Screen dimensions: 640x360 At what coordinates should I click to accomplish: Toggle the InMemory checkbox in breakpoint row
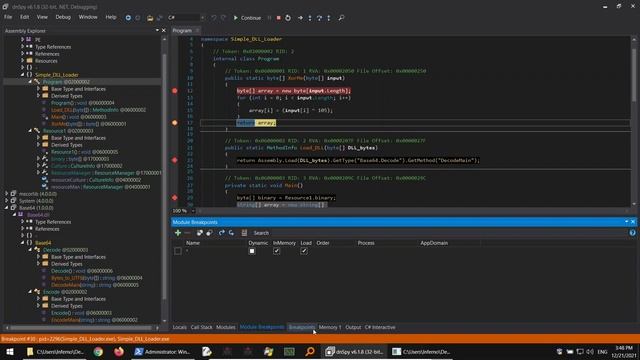(x=277, y=251)
